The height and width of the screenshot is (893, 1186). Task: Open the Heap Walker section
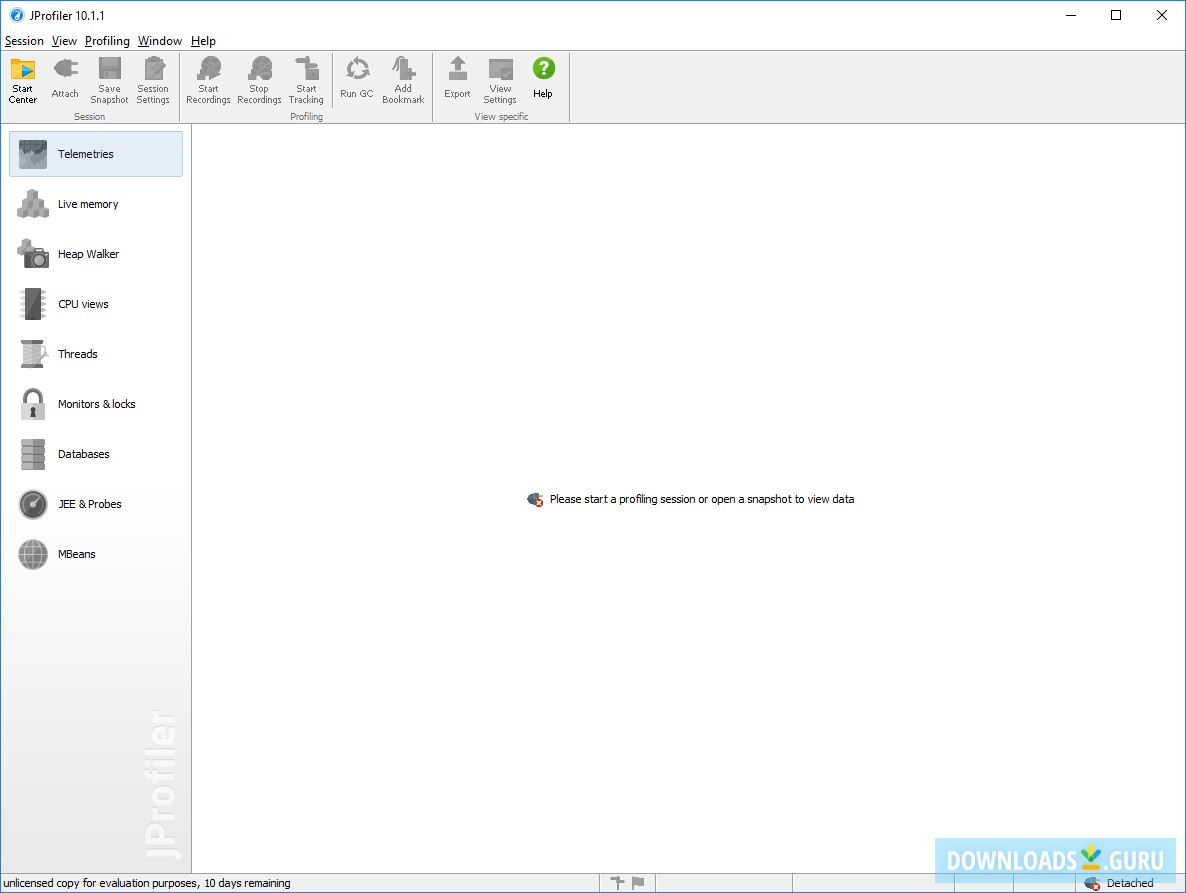point(96,254)
